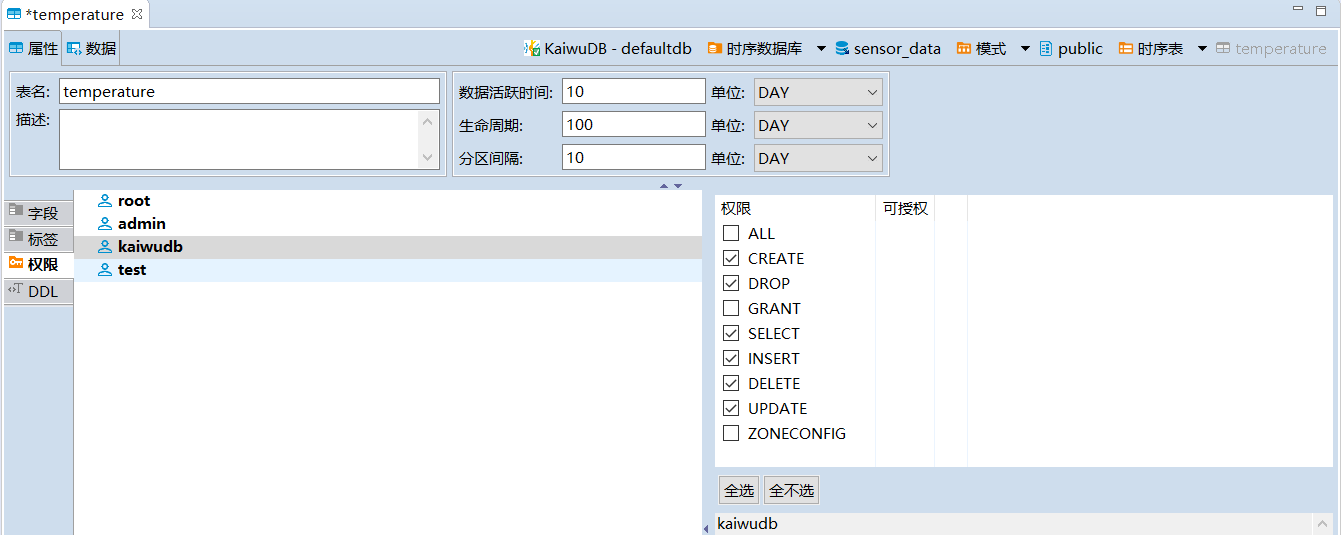Image resolution: width=1341 pixels, height=535 pixels.
Task: Click the KaiwuDB defaultdb connection icon
Action: 532,48
